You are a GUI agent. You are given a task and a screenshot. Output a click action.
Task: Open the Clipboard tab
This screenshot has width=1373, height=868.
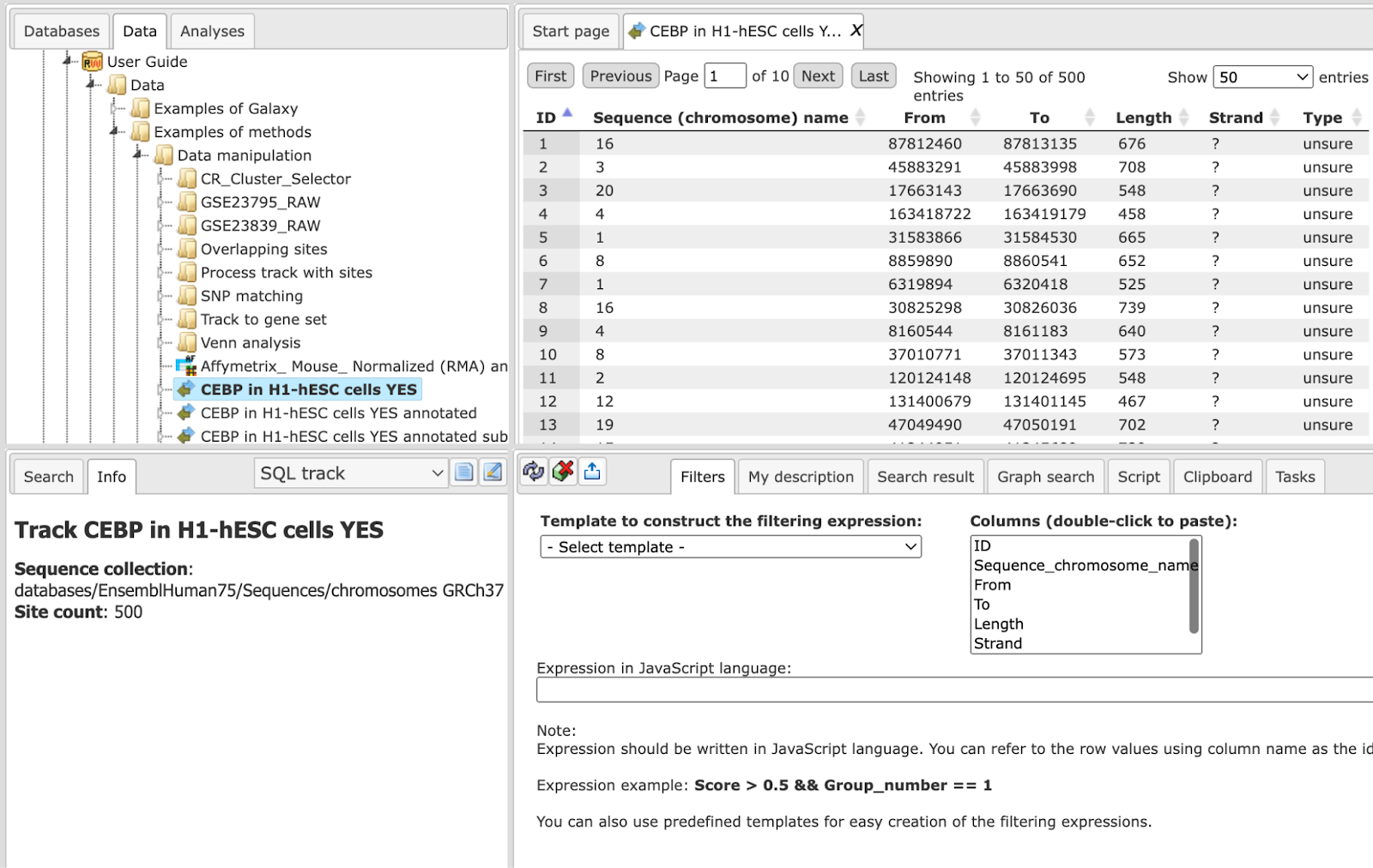click(1217, 477)
